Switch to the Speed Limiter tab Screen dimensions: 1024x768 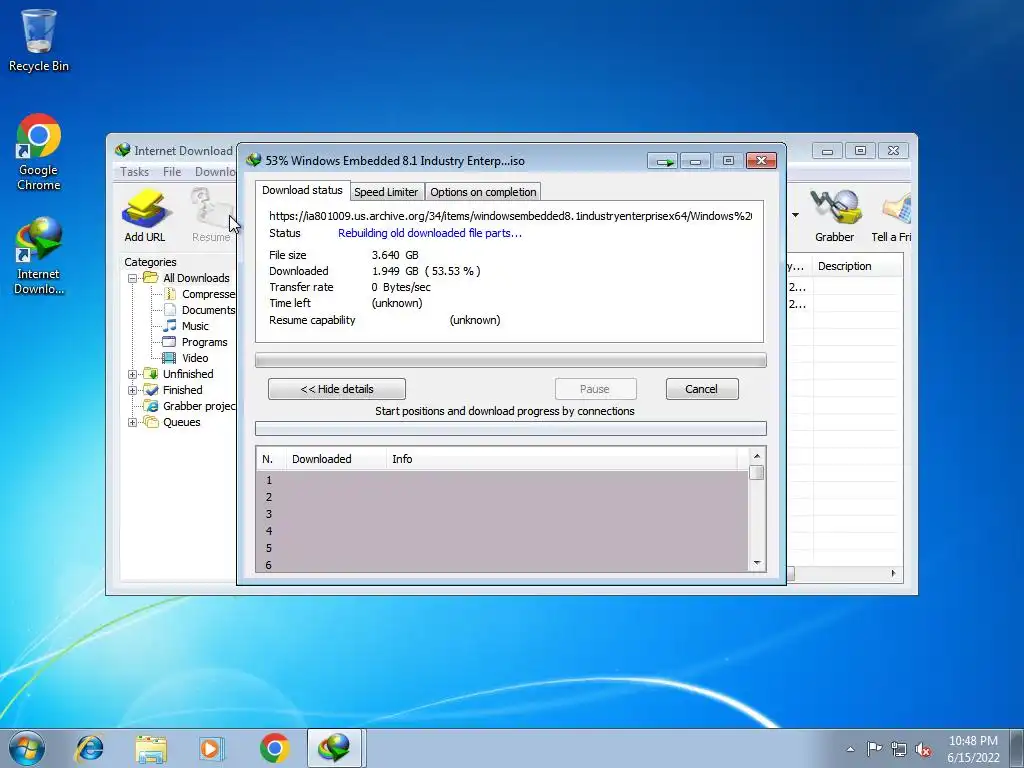pos(386,192)
